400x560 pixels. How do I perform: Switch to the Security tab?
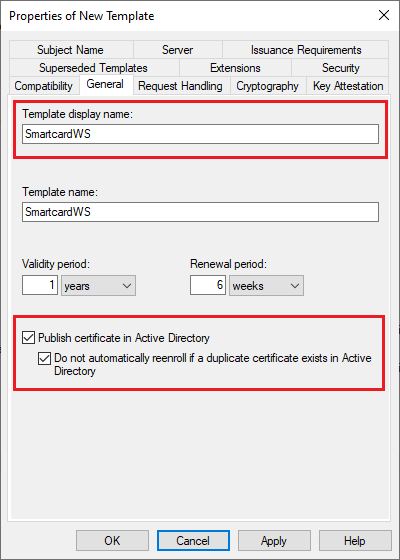(x=340, y=68)
